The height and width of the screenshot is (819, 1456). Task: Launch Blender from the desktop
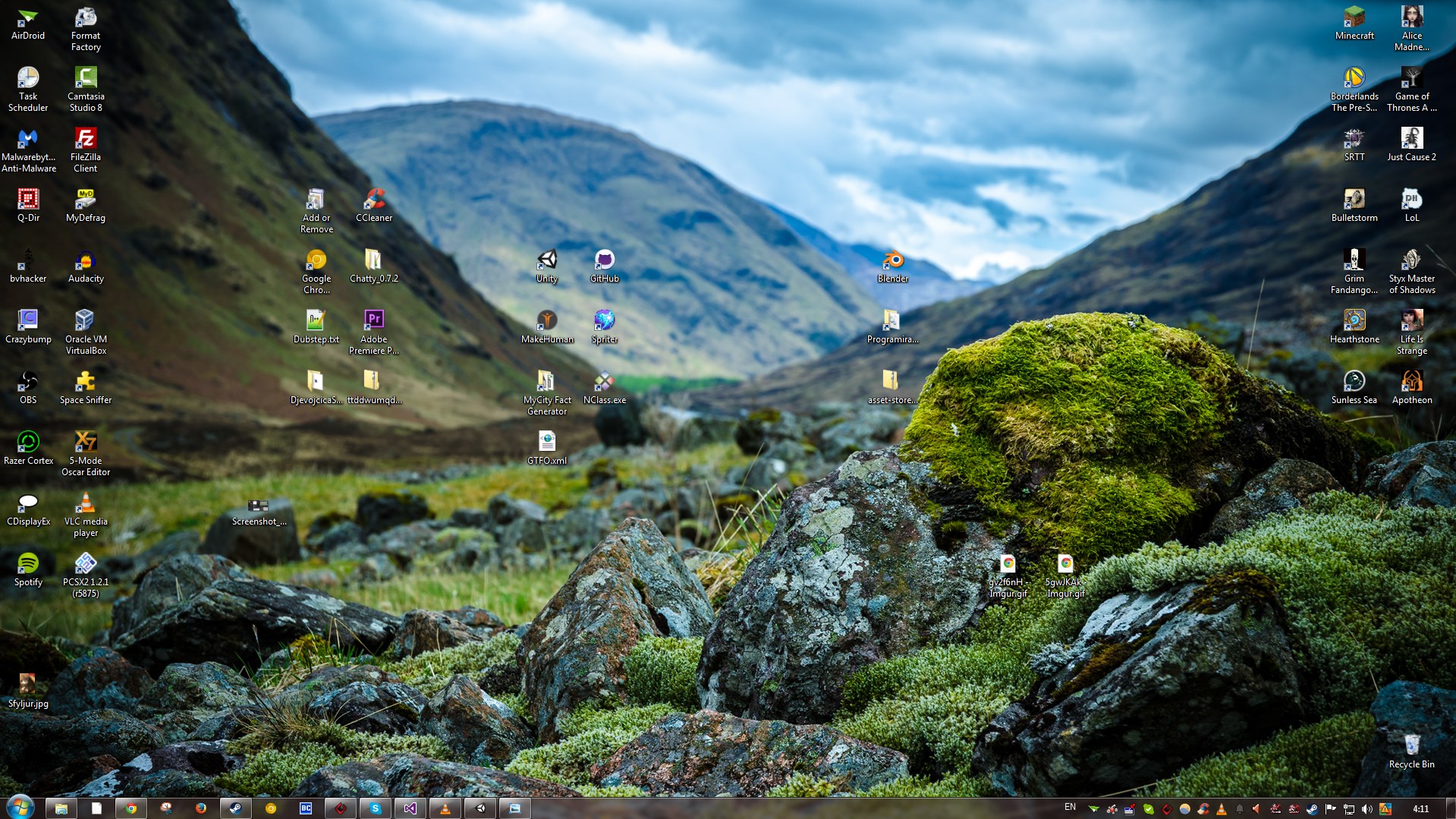893,266
